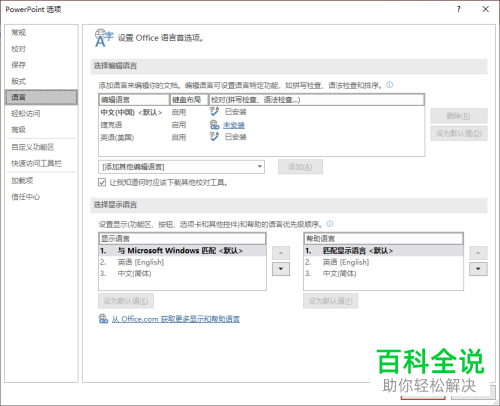
Task: Open the 自定义功能区 options category
Action: 41,147
